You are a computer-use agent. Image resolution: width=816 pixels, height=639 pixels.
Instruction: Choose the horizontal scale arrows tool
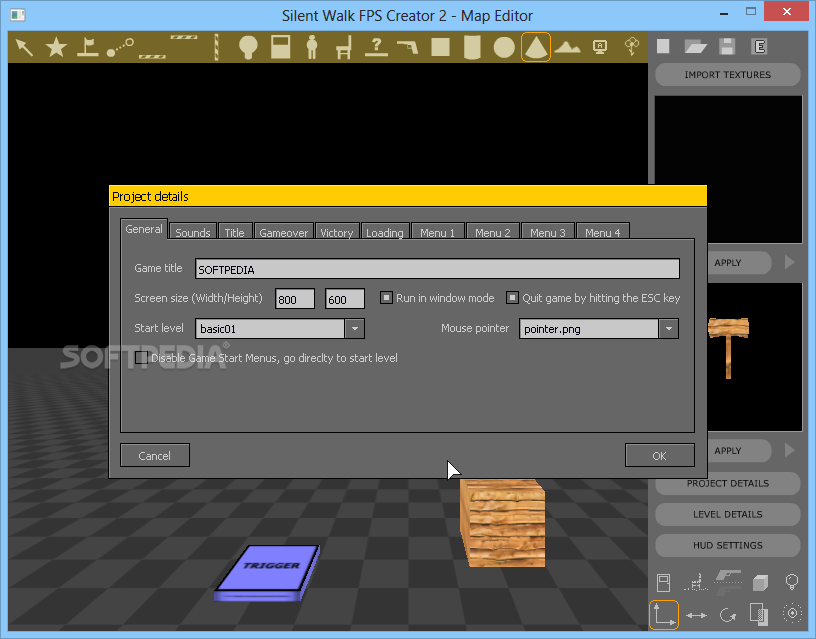(696, 615)
